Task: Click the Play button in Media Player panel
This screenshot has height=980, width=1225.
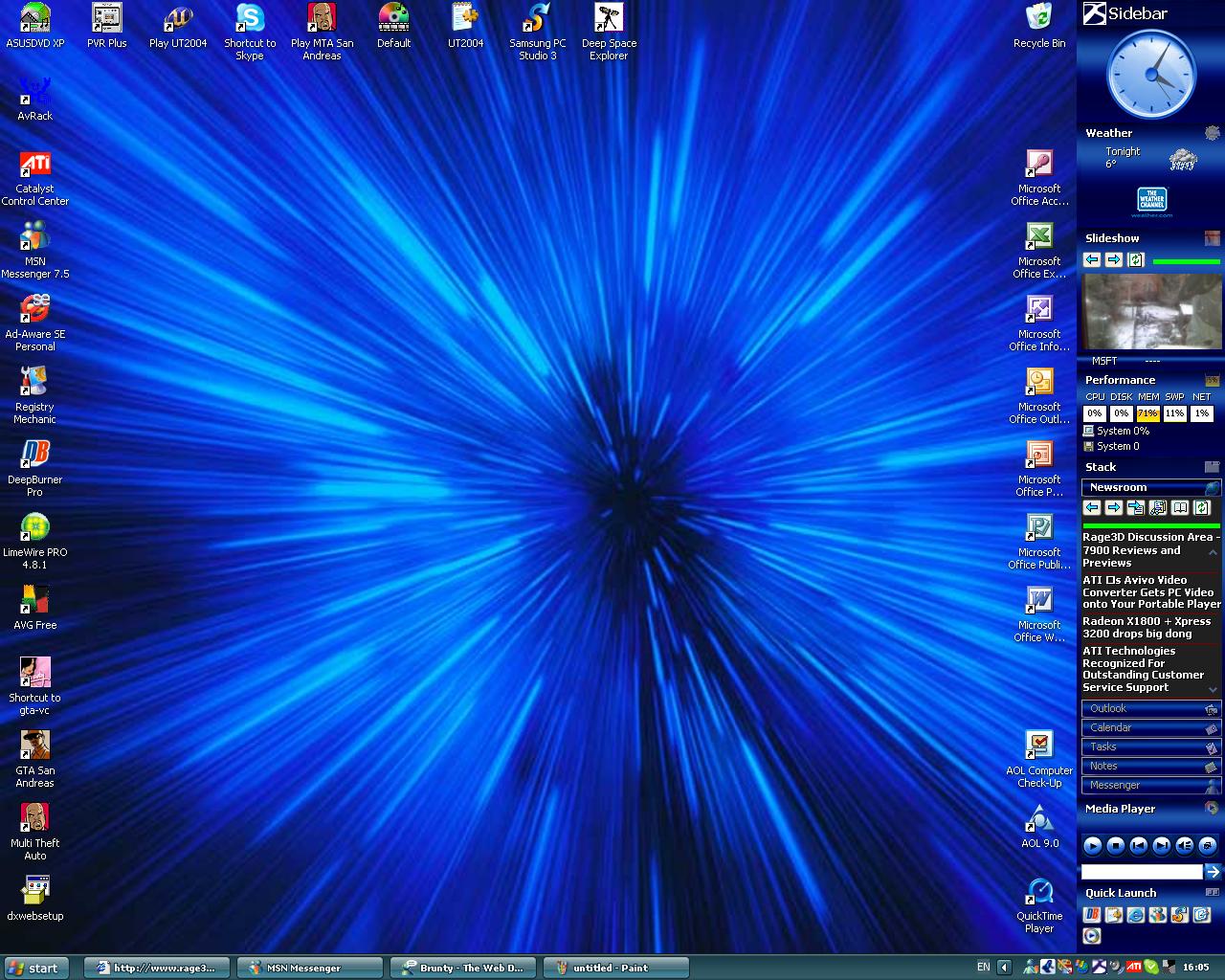Action: (x=1092, y=845)
